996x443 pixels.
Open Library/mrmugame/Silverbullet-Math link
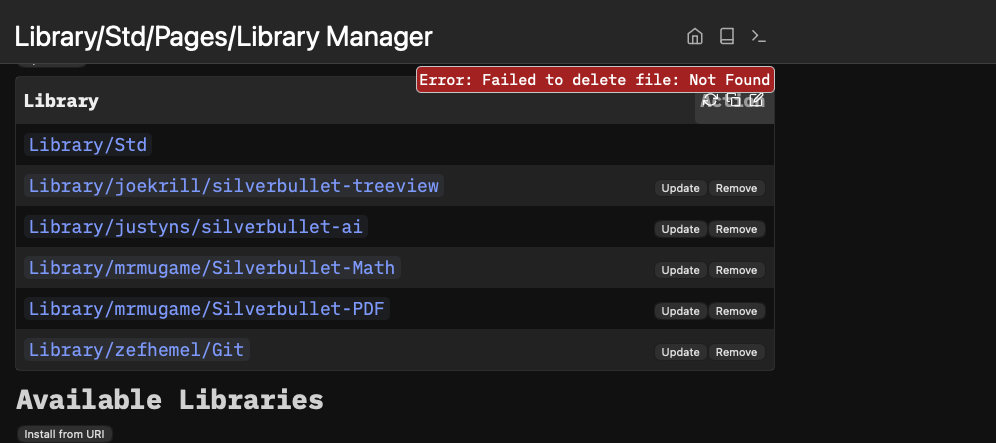pos(212,268)
